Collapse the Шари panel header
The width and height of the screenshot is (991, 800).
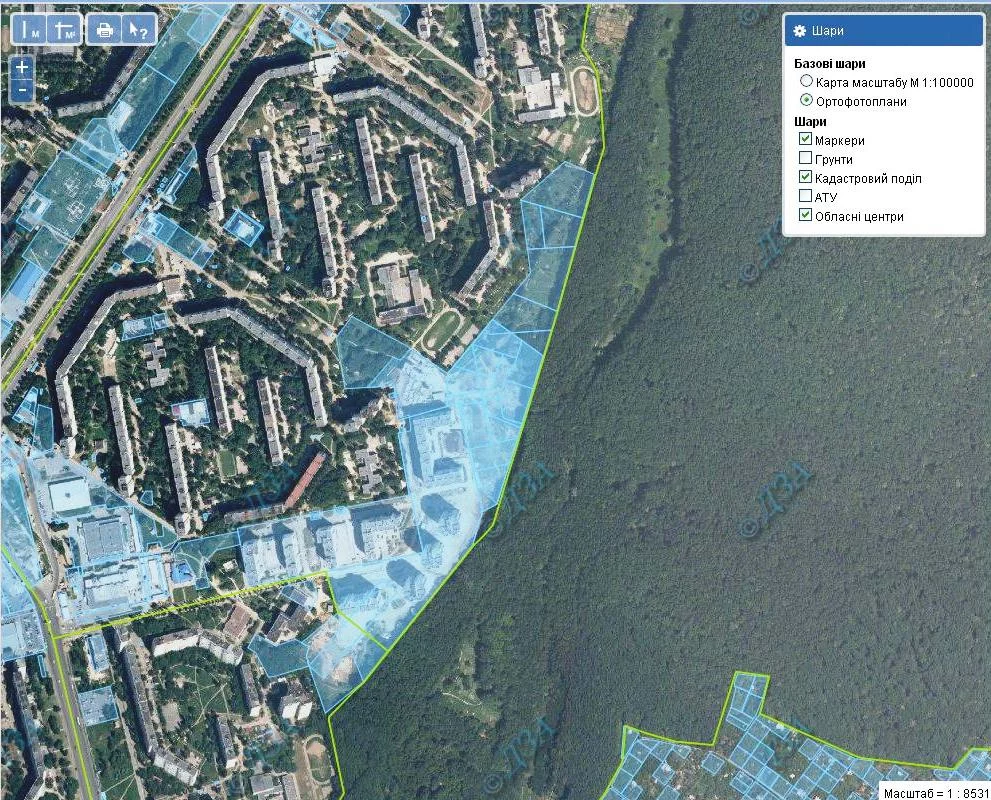pyautogui.click(x=884, y=31)
